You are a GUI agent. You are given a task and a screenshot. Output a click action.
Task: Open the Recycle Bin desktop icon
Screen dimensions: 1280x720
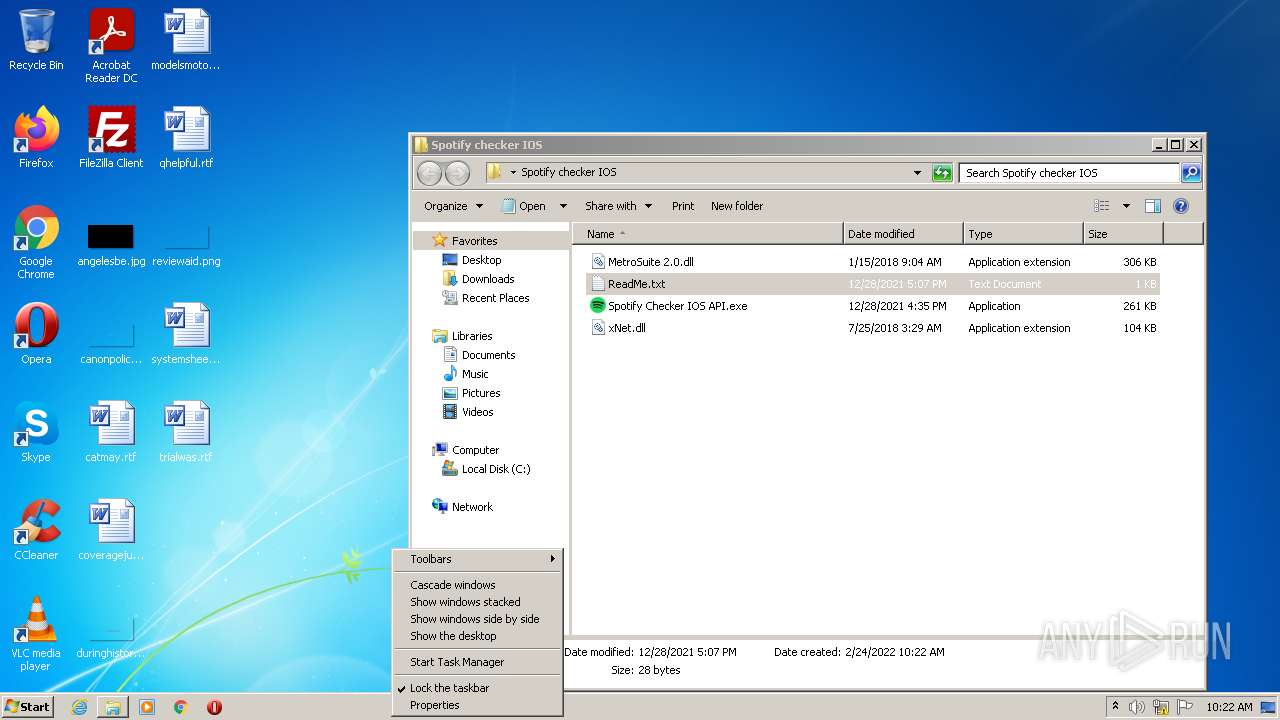(x=36, y=40)
